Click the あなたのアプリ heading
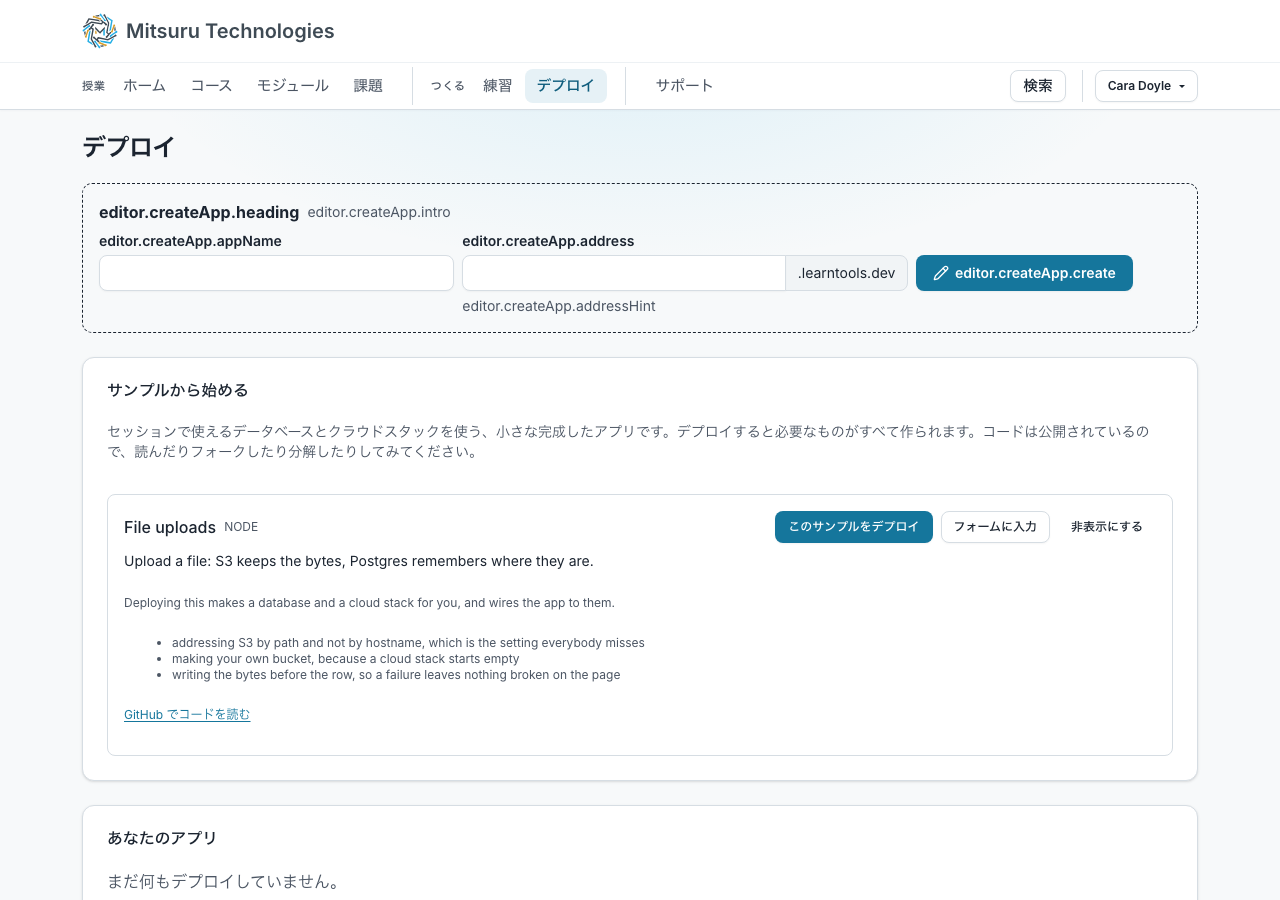The height and width of the screenshot is (900, 1280). (162, 838)
